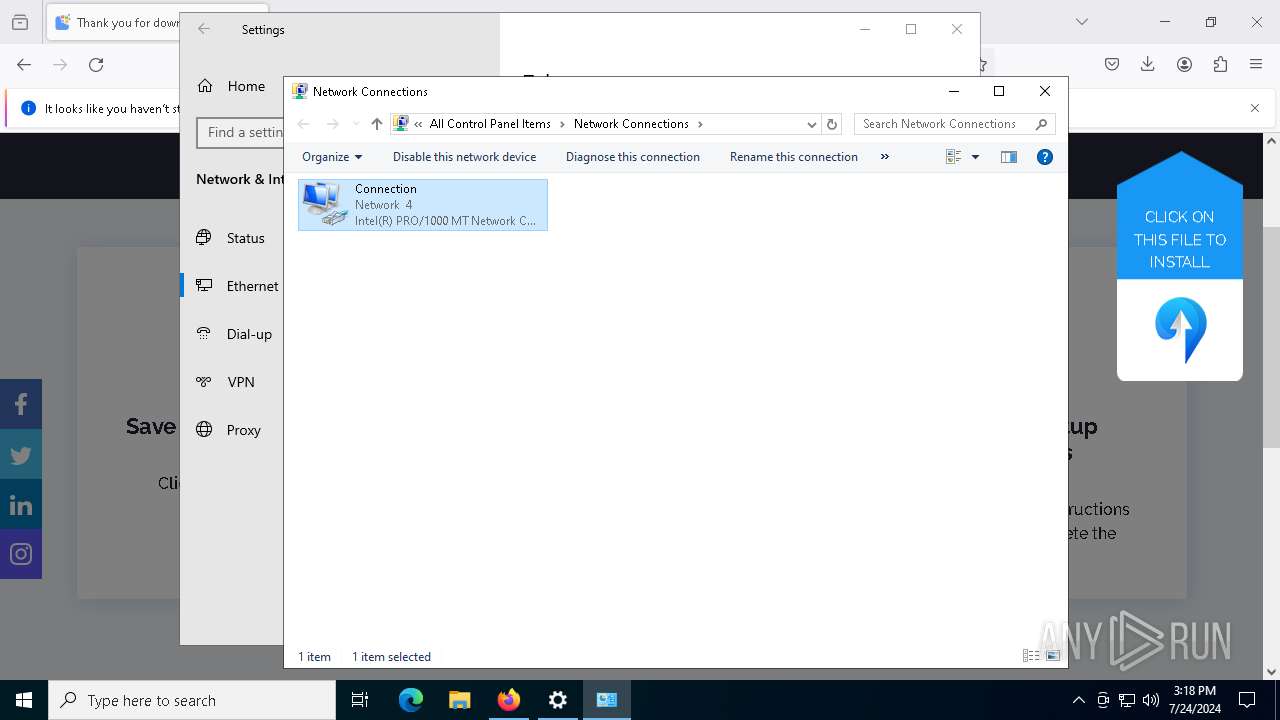Open File Explorer from taskbar

(x=459, y=700)
